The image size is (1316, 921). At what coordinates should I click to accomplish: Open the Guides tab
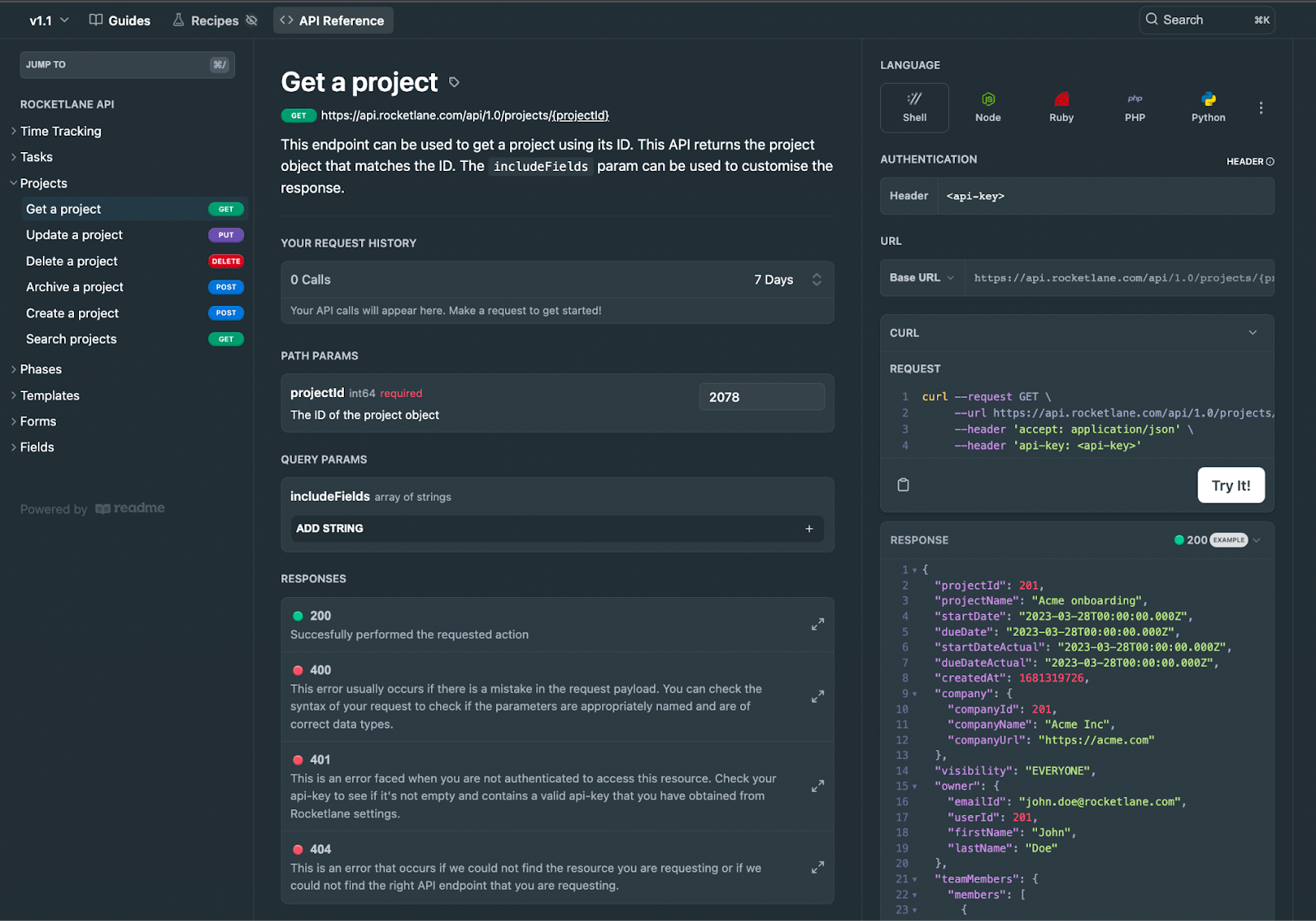point(120,21)
